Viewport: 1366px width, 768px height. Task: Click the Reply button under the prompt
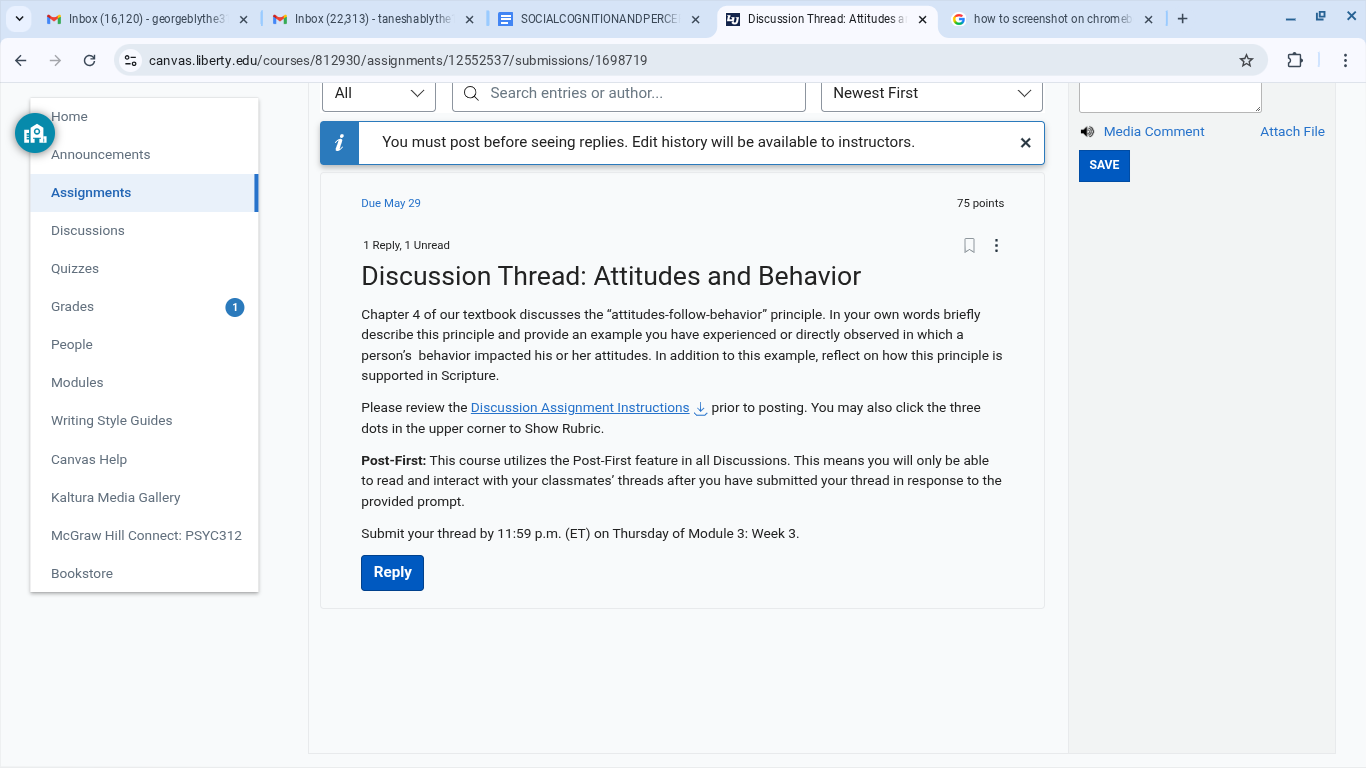392,573
